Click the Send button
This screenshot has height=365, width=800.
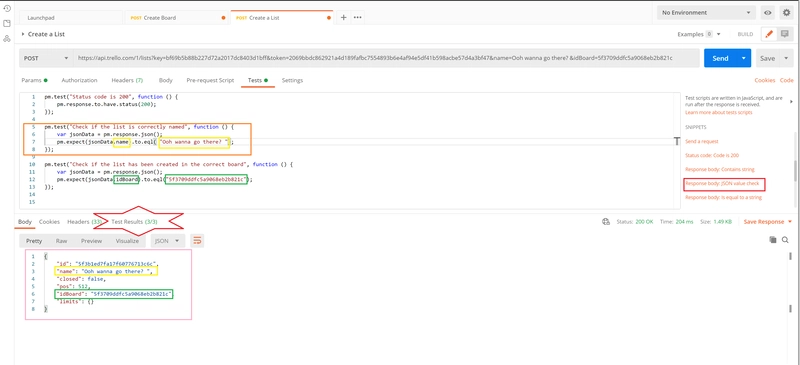point(720,58)
